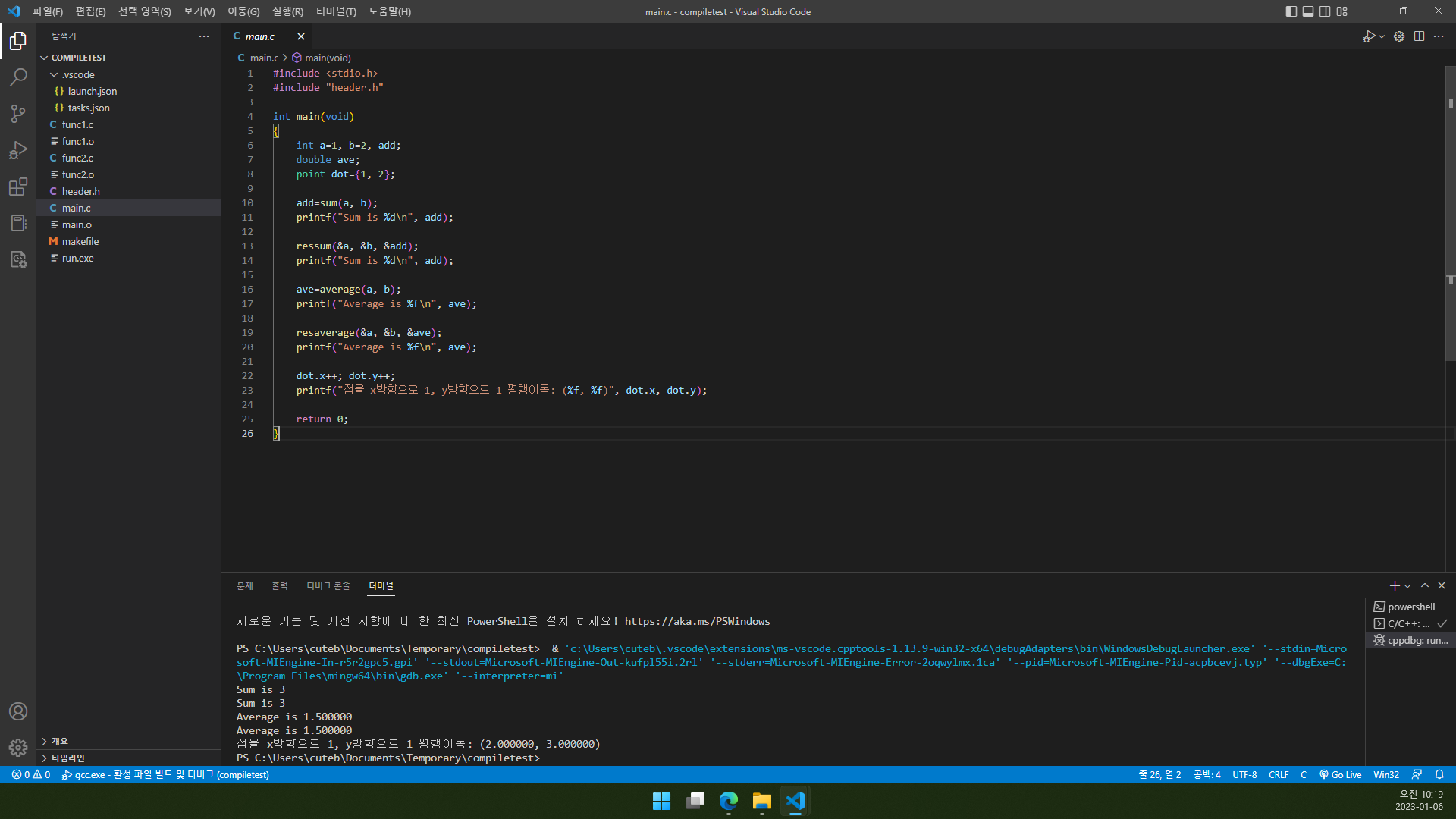The width and height of the screenshot is (1456, 819).
Task: Split the editor to the right
Action: [x=1419, y=36]
